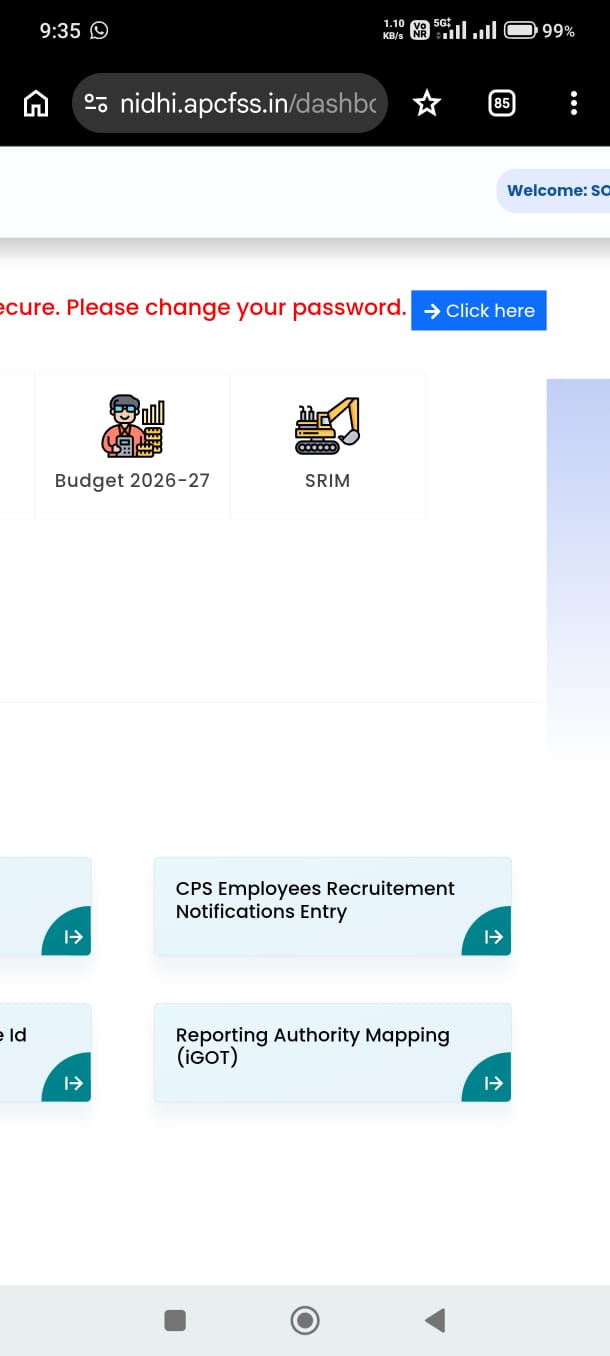Select the SRIM tile label
This screenshot has height=1356, width=610.
click(327, 480)
